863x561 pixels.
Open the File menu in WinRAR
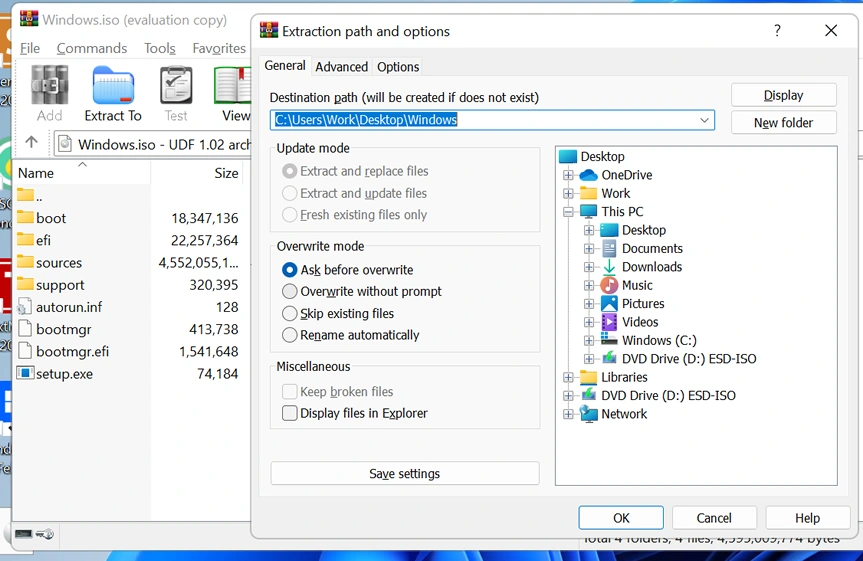tap(30, 48)
